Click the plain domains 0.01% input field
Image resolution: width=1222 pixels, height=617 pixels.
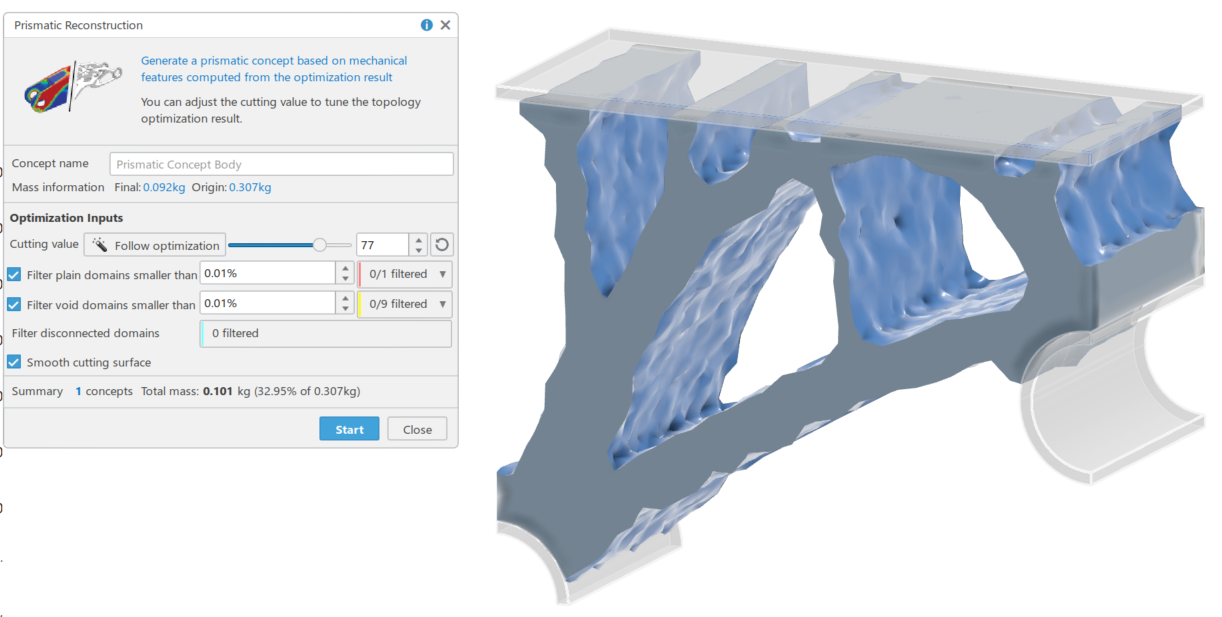click(270, 273)
